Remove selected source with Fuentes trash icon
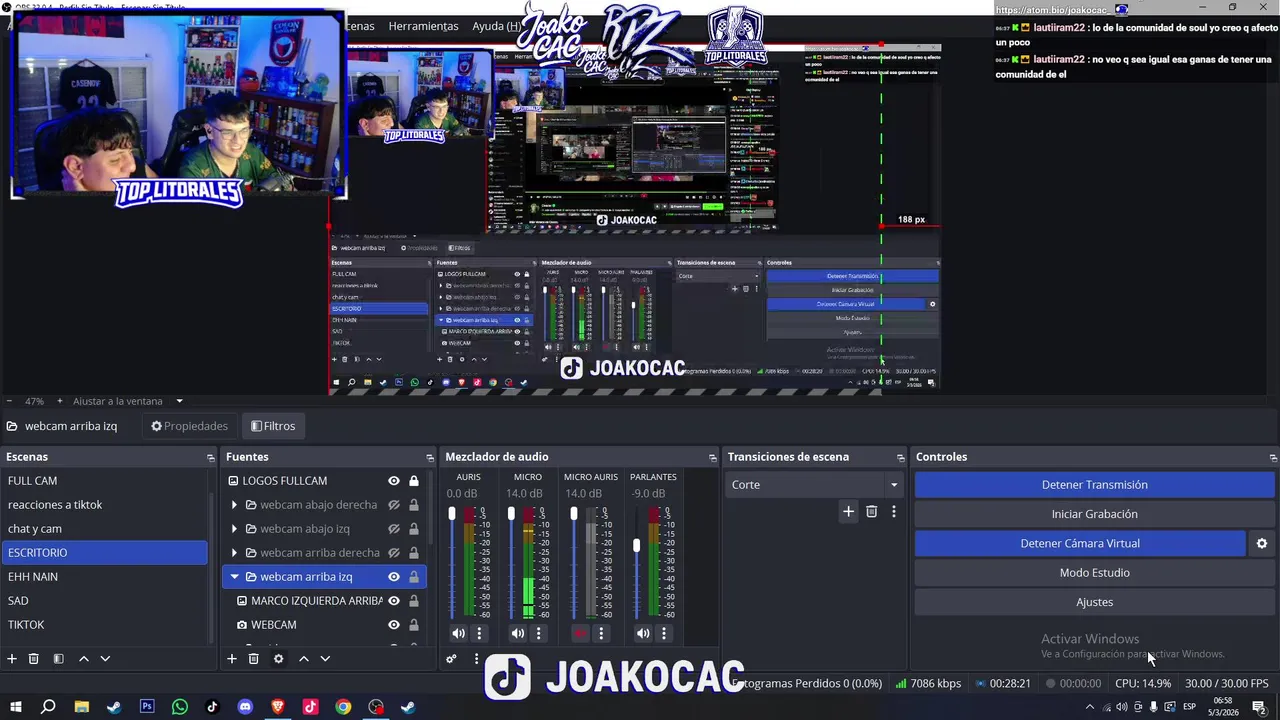This screenshot has height=720, width=1280. (254, 659)
